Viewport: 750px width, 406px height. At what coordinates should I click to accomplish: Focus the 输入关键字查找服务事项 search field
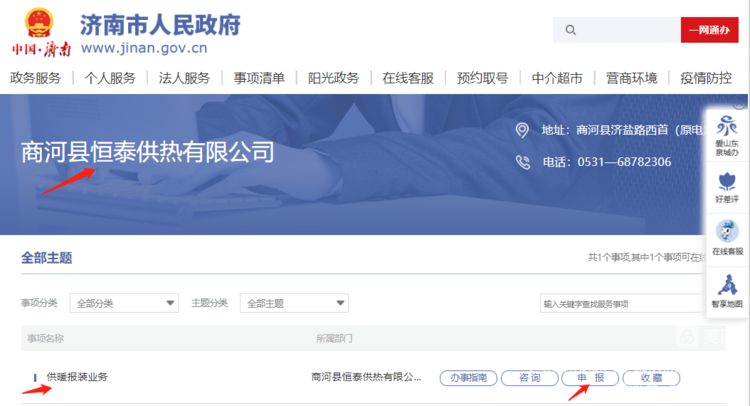[622, 304]
